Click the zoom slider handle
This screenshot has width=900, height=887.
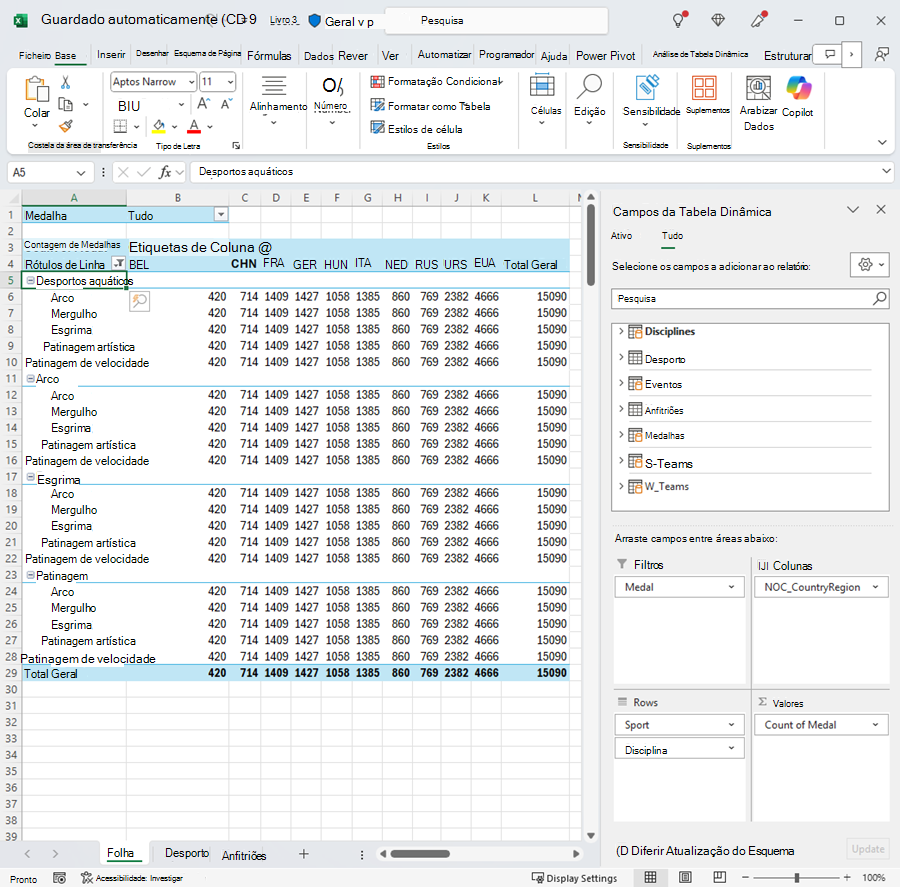797,877
